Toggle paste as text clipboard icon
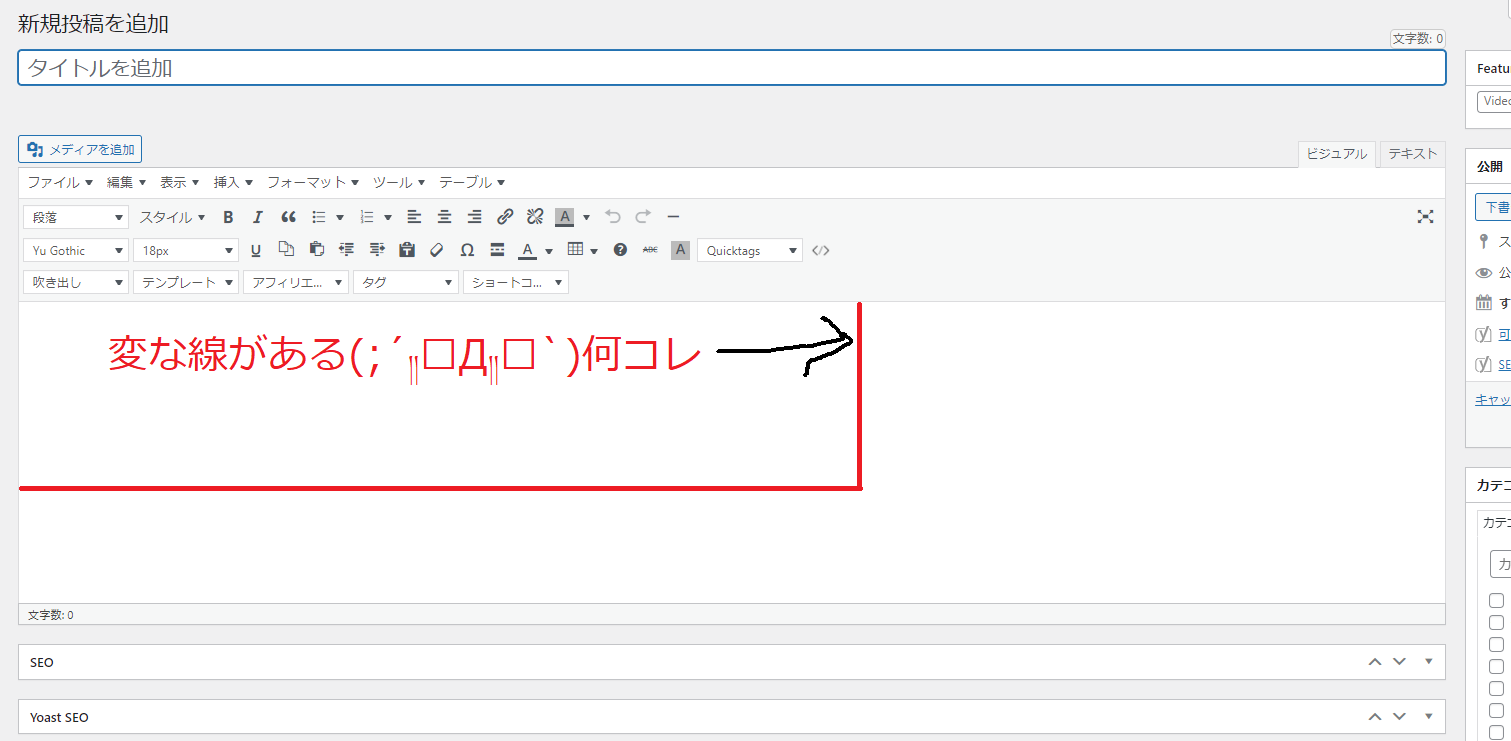Screen dimensions: 1511x741 point(407,250)
